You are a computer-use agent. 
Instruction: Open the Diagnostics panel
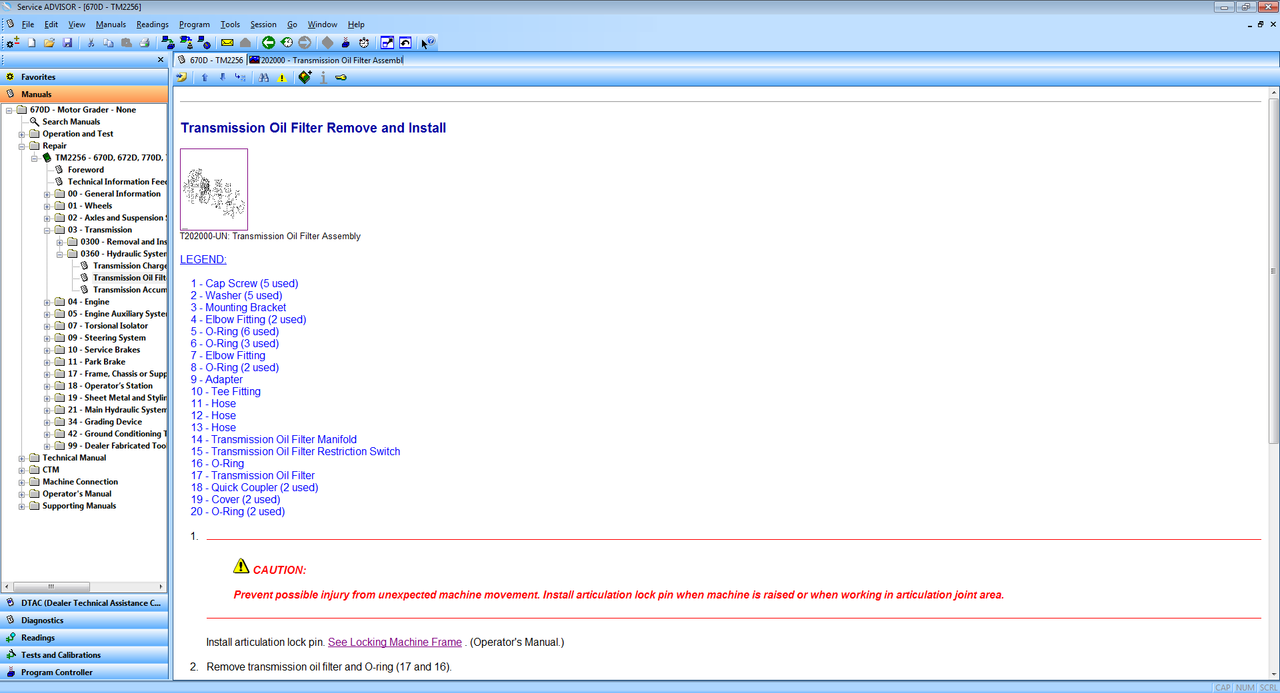point(84,620)
